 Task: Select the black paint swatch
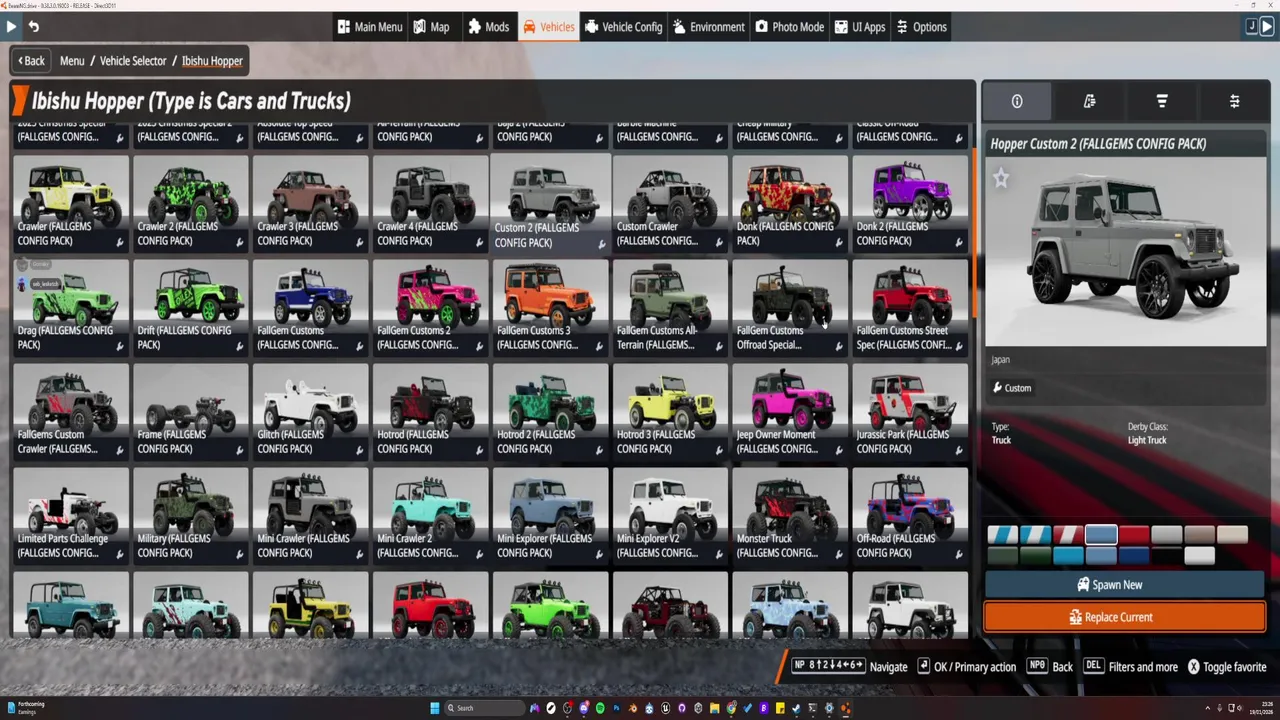click(1167, 556)
